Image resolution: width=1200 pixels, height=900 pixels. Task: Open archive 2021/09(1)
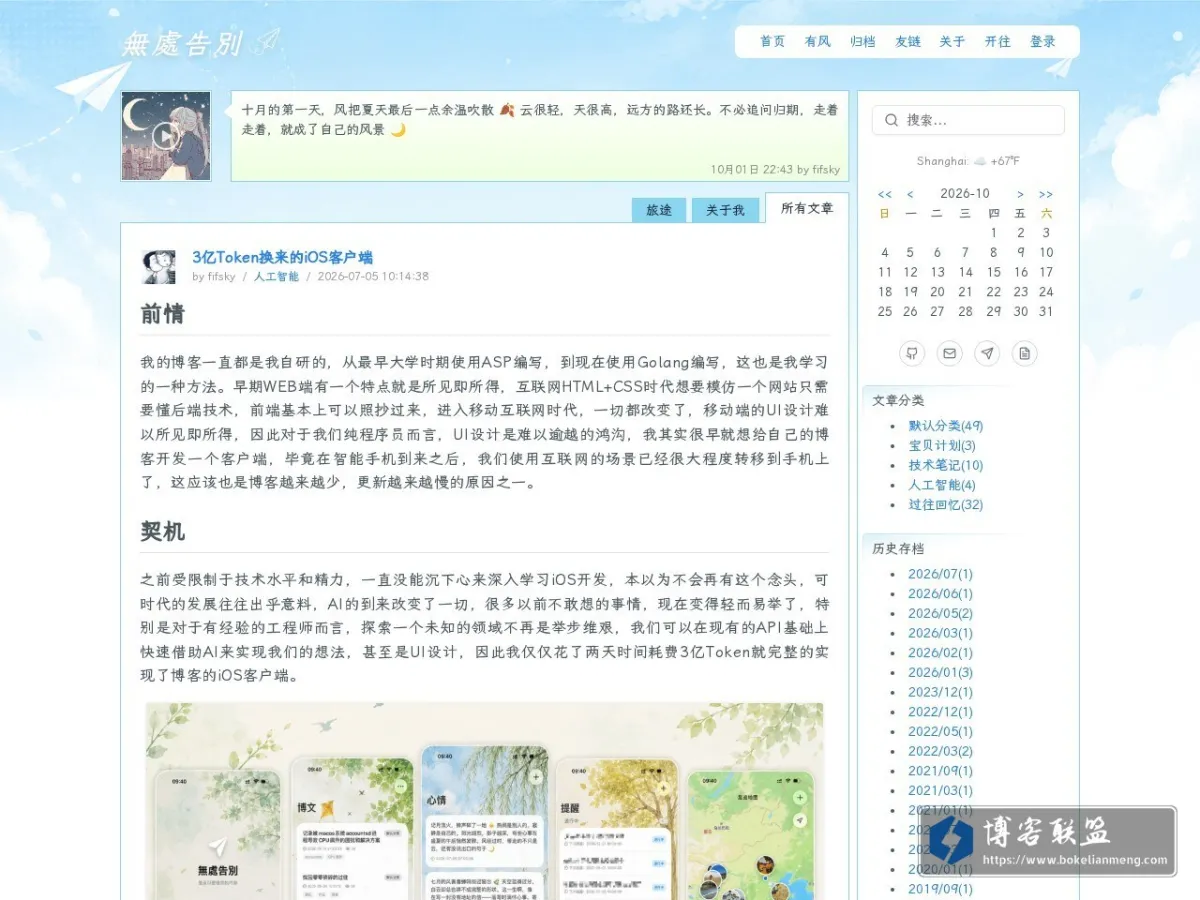point(940,771)
